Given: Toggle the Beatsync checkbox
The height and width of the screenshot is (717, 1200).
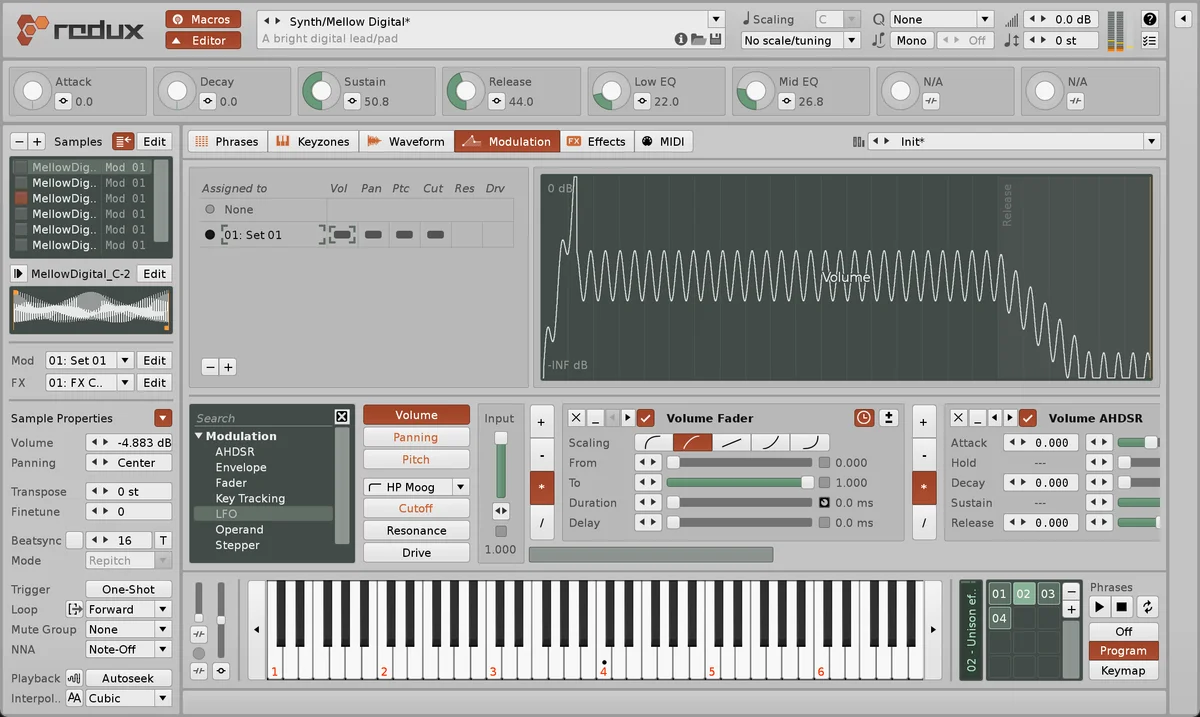Looking at the screenshot, I should (74, 540).
